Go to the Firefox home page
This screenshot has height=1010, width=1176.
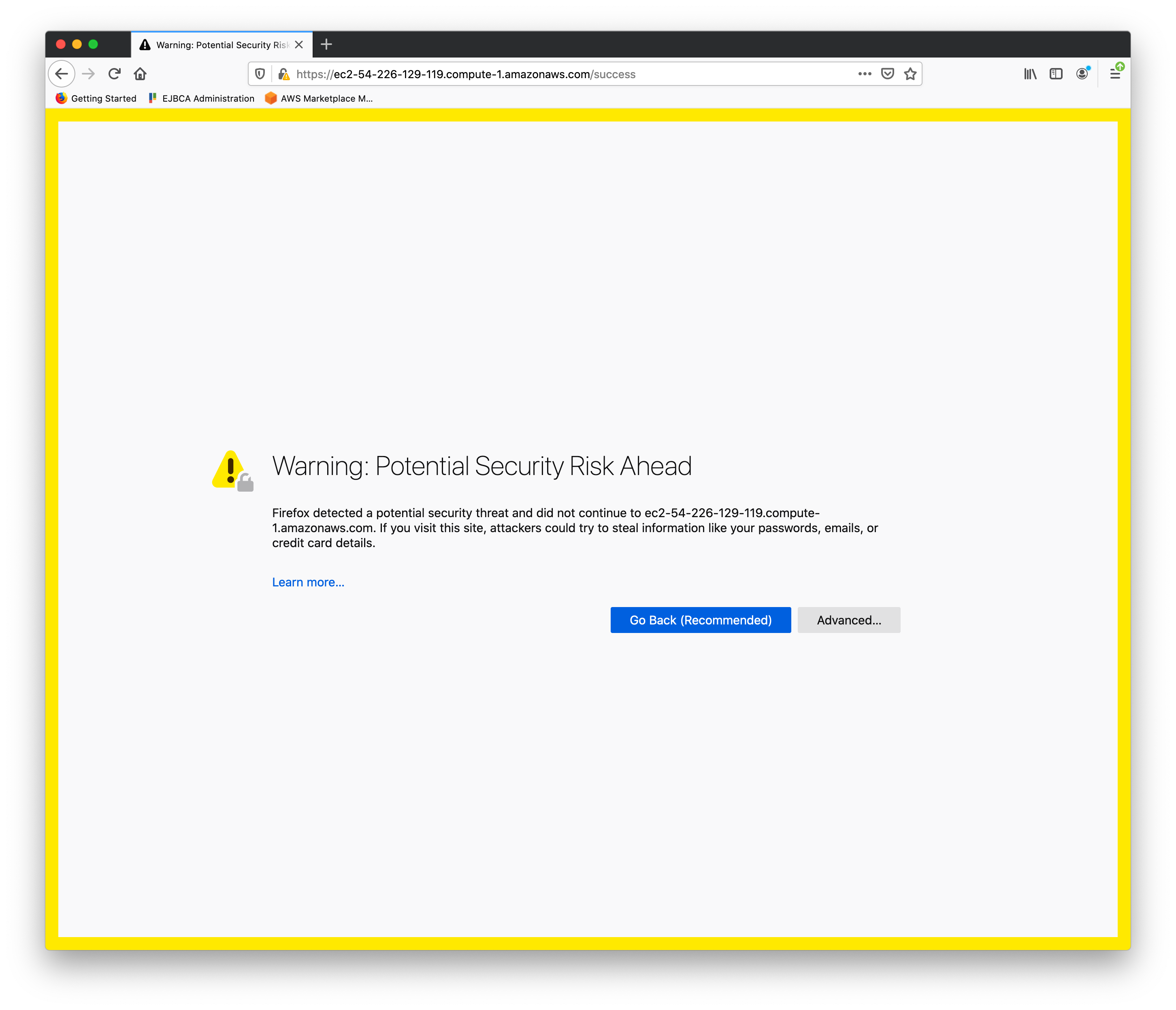(140, 74)
